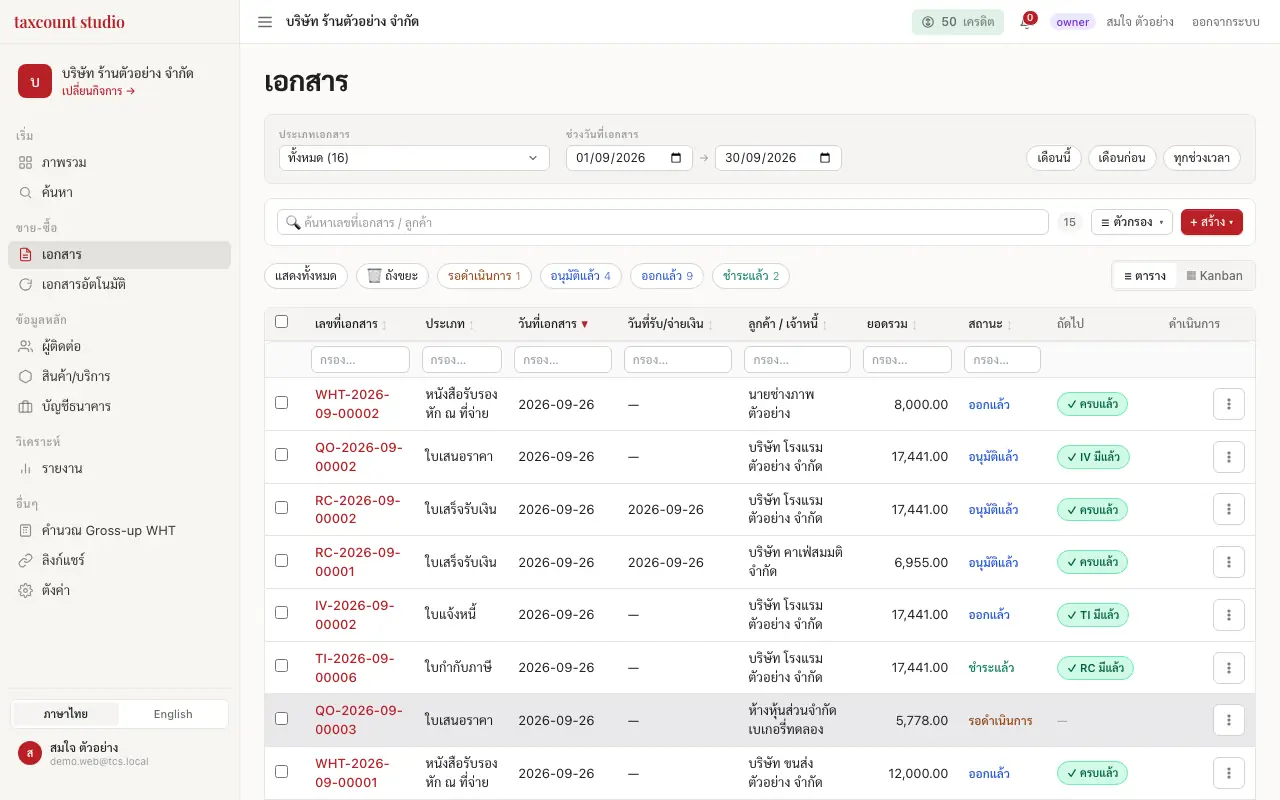Viewport: 1280px width, 800px height.
Task: Sort by ประเภท column header
Action: pos(450,324)
